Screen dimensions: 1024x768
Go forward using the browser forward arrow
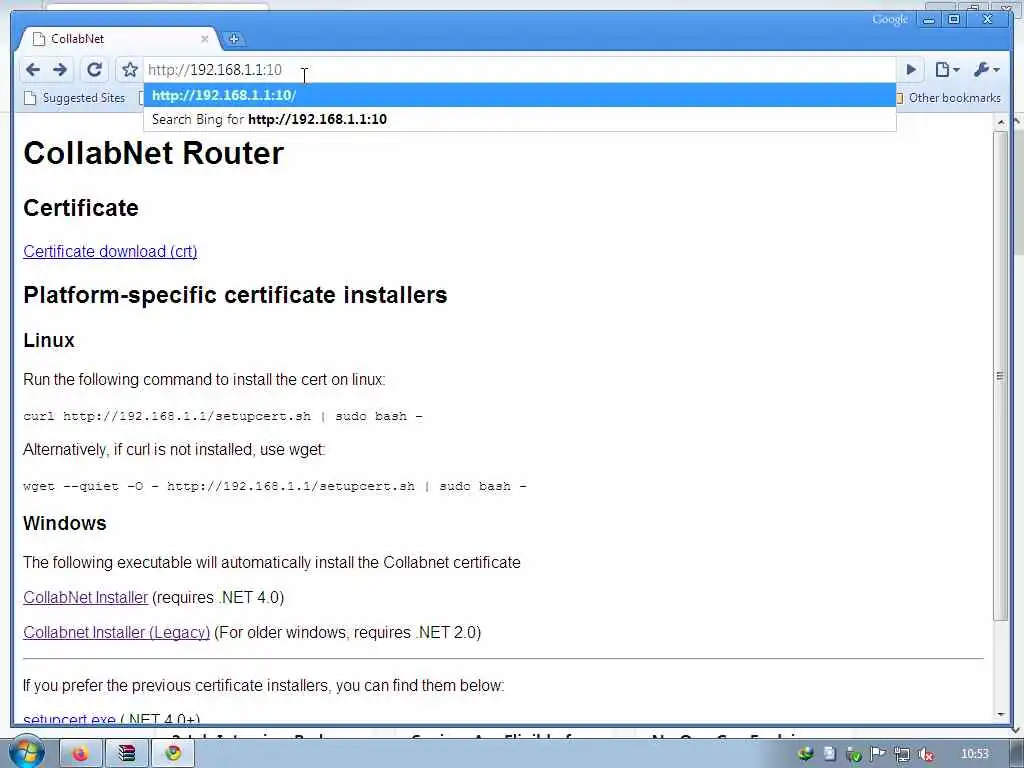(60, 69)
